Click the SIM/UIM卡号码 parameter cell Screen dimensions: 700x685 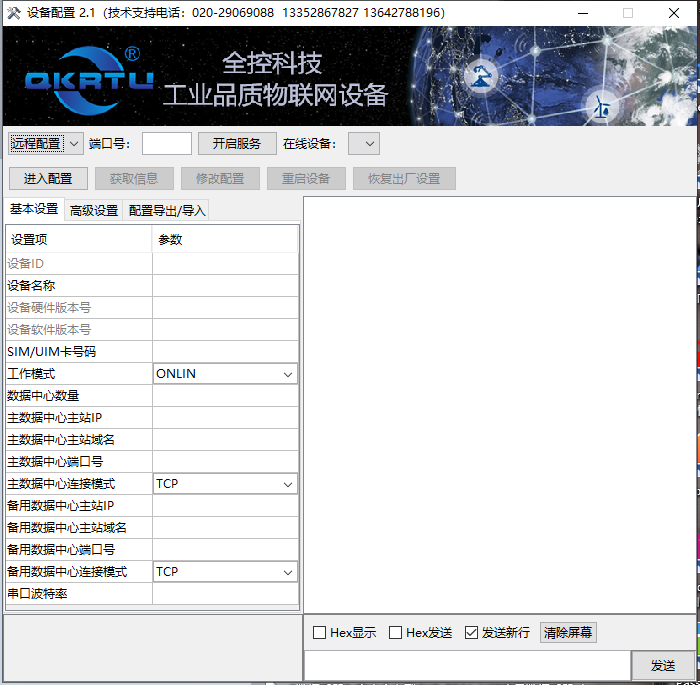click(x=225, y=352)
